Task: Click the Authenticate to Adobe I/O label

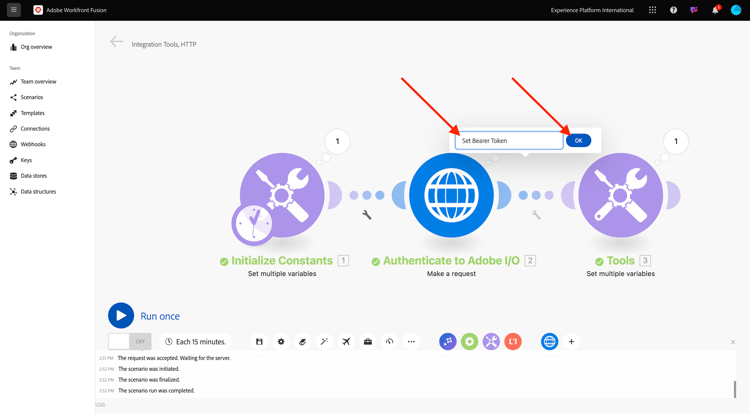Action: point(451,261)
